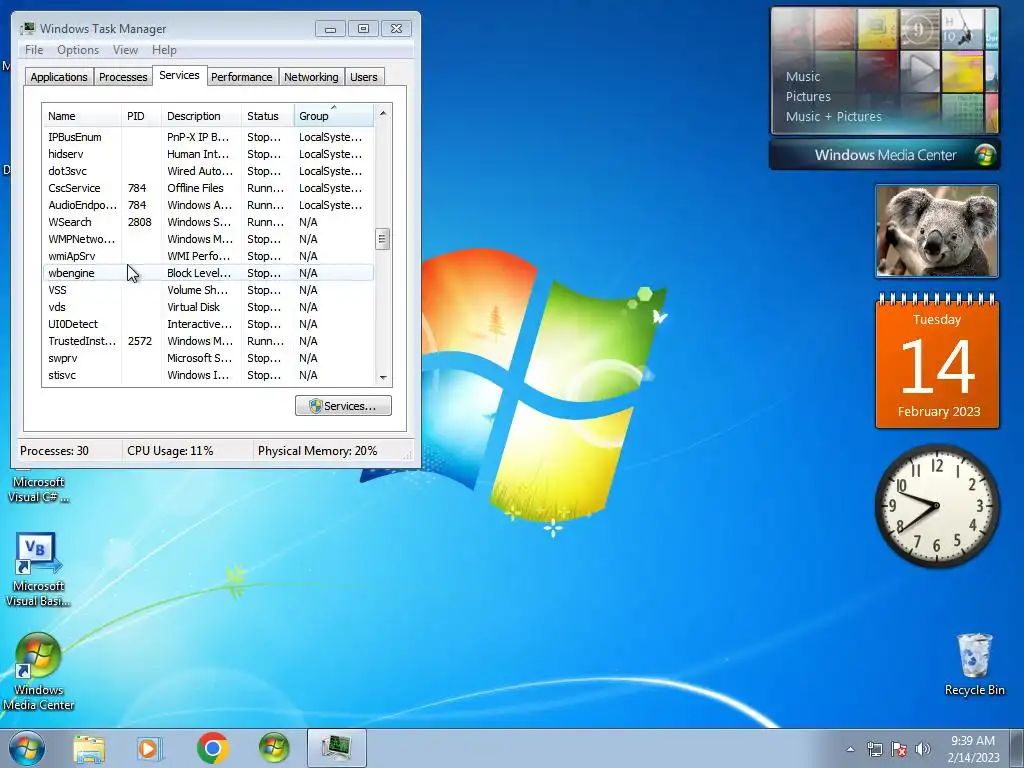
Task: Click the taskbar clock showing 9:39 AM
Action: click(973, 749)
